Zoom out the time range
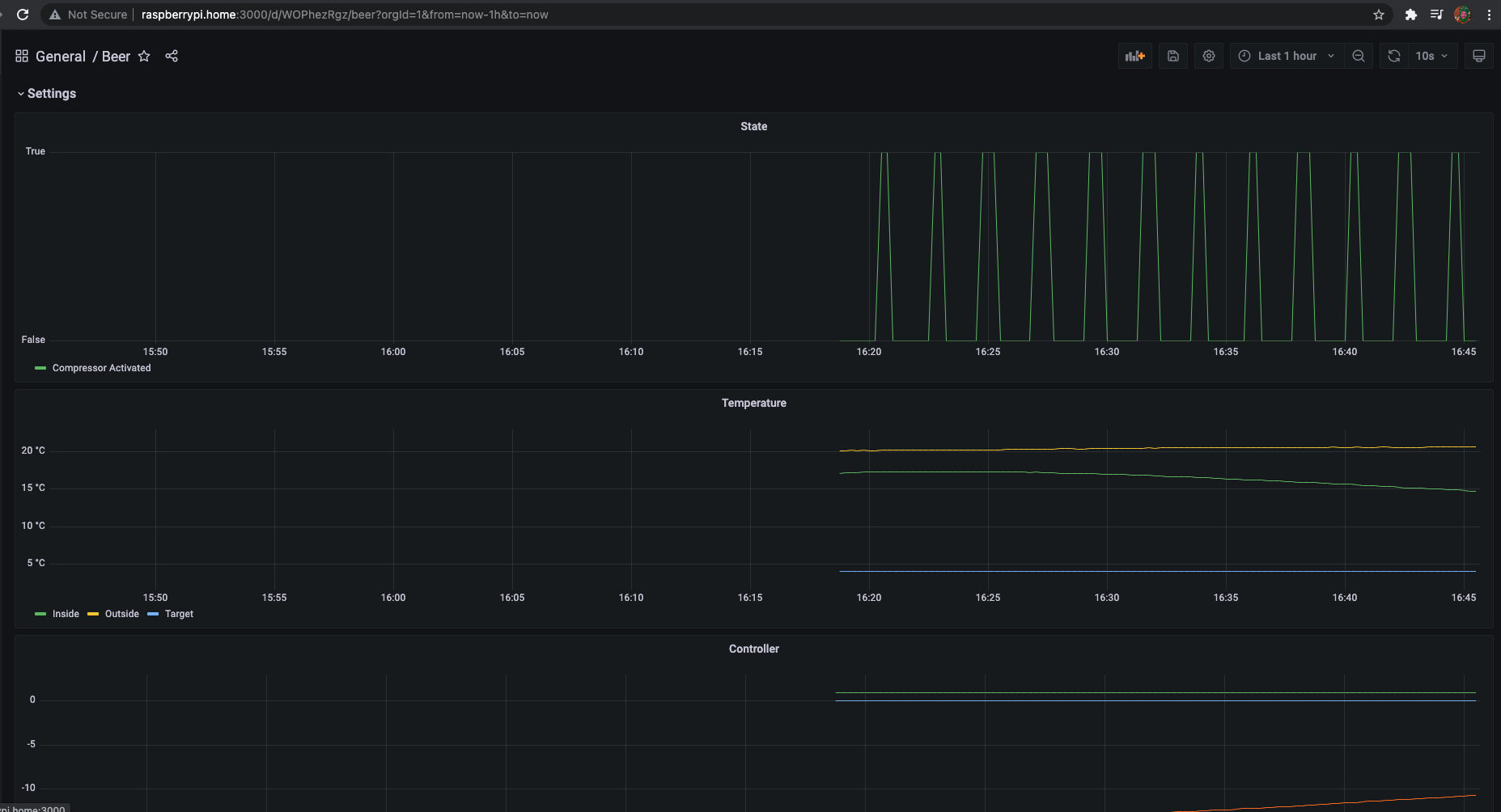The image size is (1501, 812). tap(1359, 56)
